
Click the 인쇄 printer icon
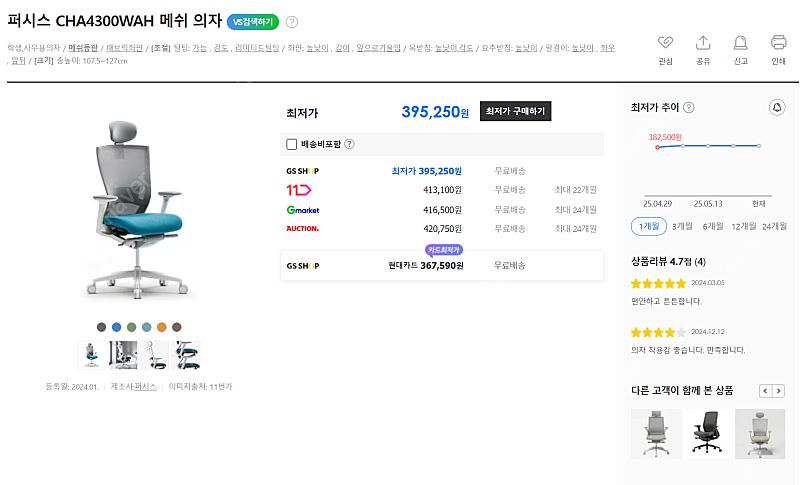(x=778, y=42)
